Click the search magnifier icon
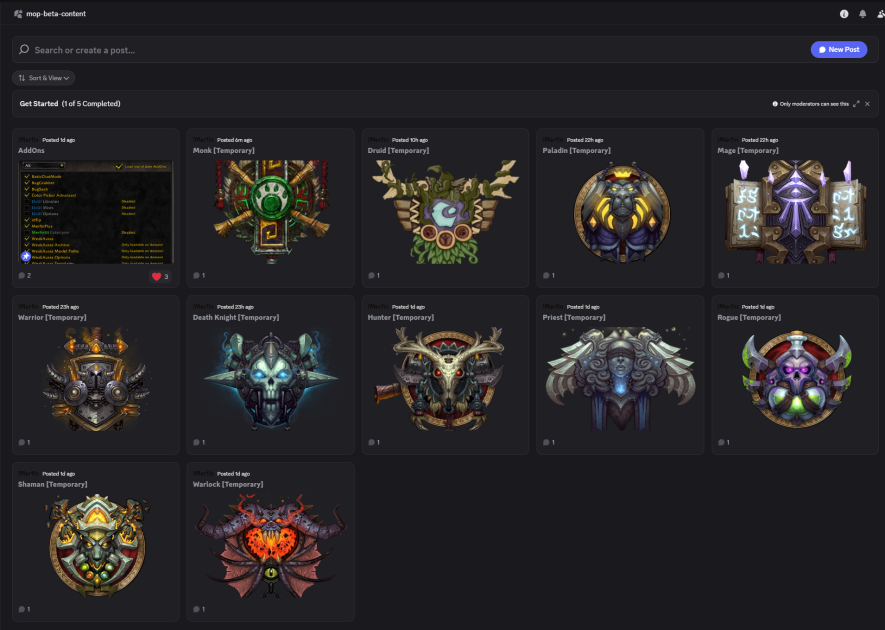Screen dimensions: 885x630 pos(24,50)
